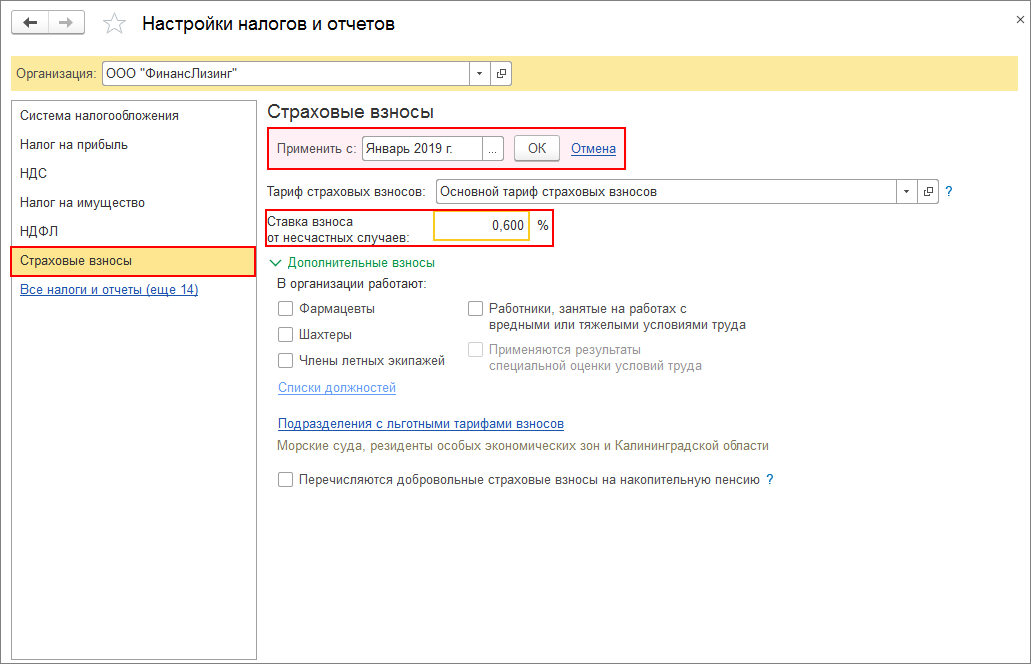
Task: Open date picker ellipsis for 'Применить с'
Action: pyautogui.click(x=493, y=148)
